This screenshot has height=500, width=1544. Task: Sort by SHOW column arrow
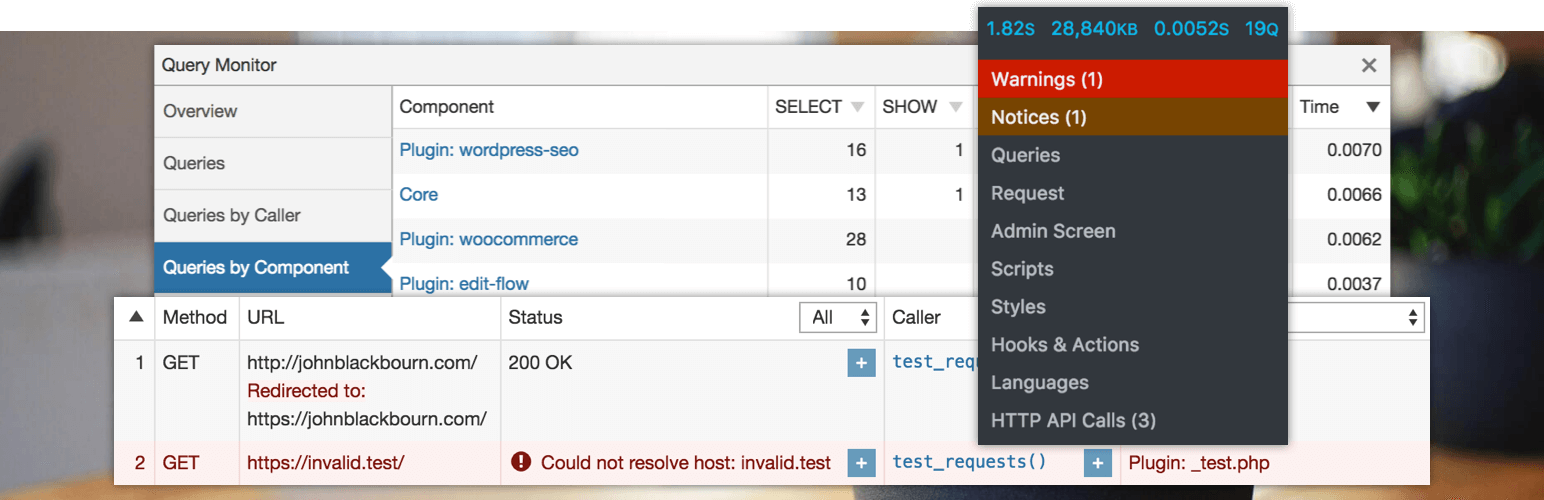(x=955, y=108)
